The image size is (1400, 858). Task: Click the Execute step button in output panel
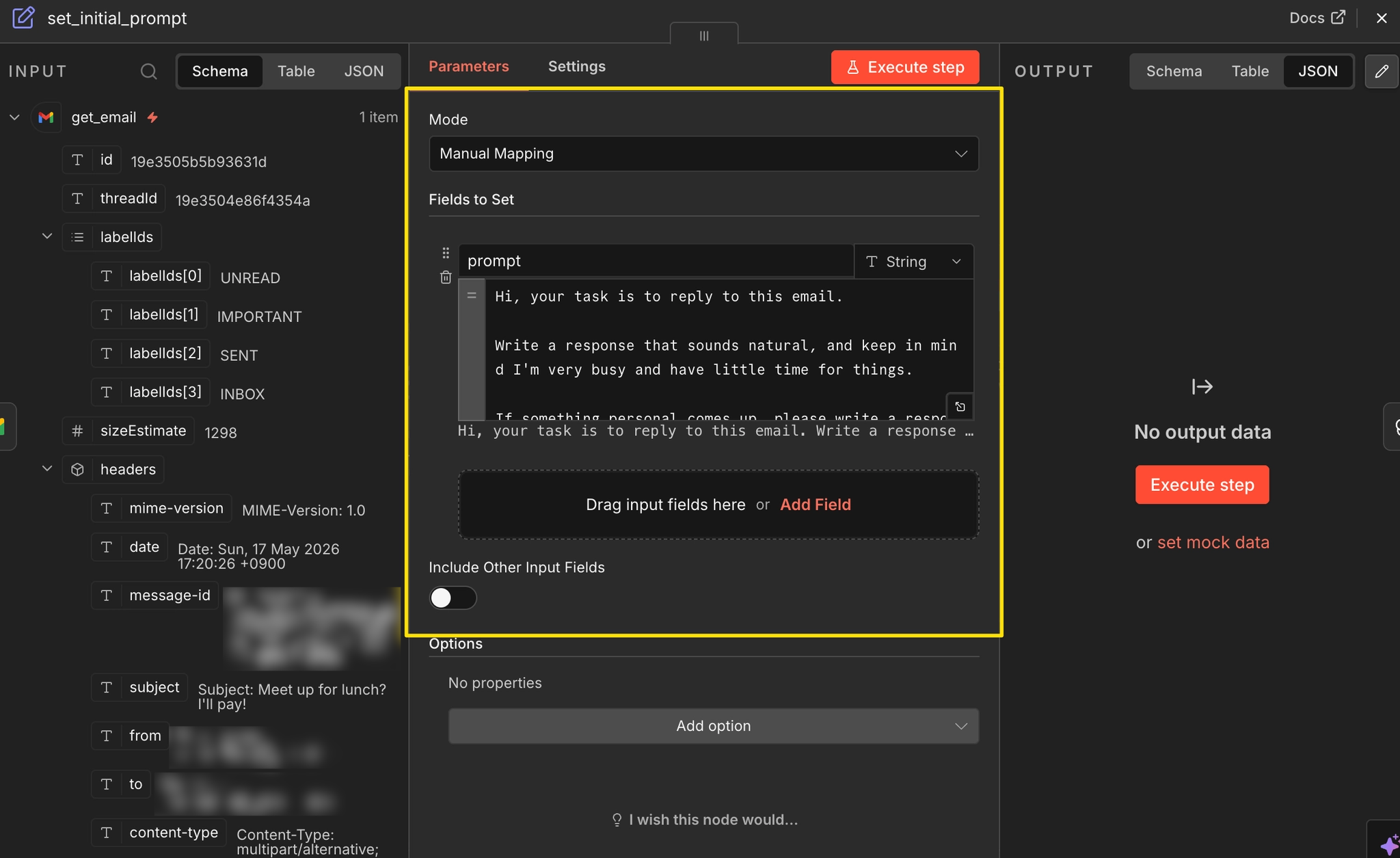1202,485
